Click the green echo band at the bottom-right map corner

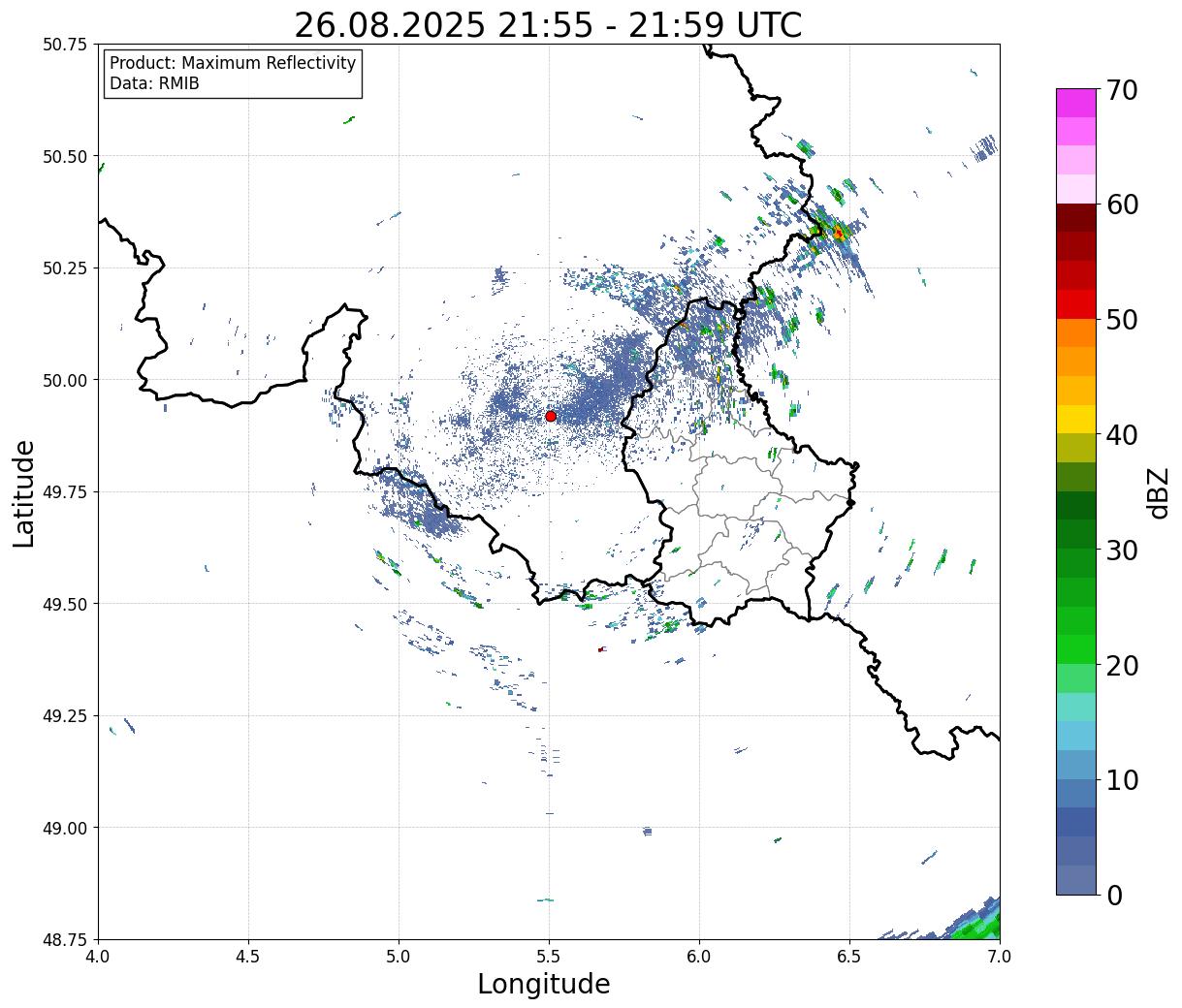(977, 924)
